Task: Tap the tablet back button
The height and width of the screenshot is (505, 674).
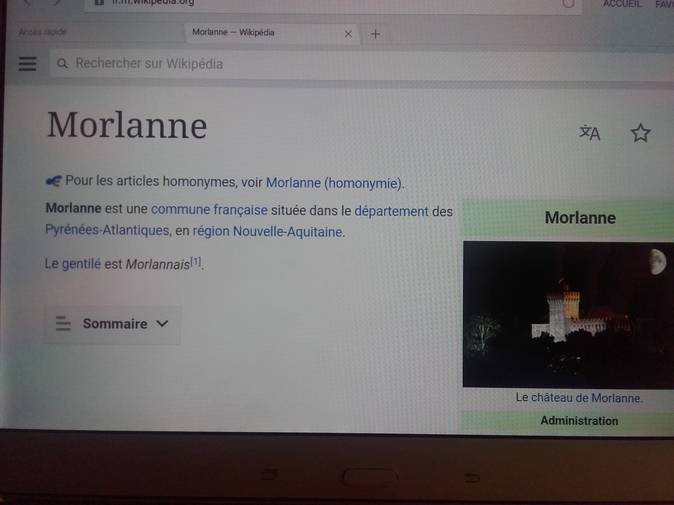Action: point(472,477)
